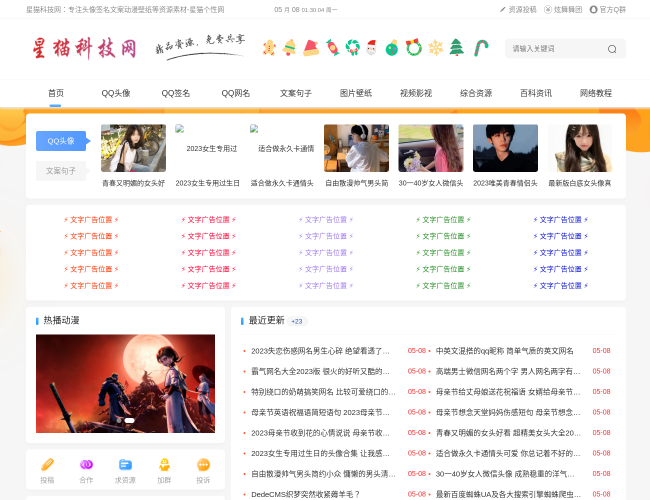
Task: Open the 百科资讯 navigation menu
Action: (536, 93)
